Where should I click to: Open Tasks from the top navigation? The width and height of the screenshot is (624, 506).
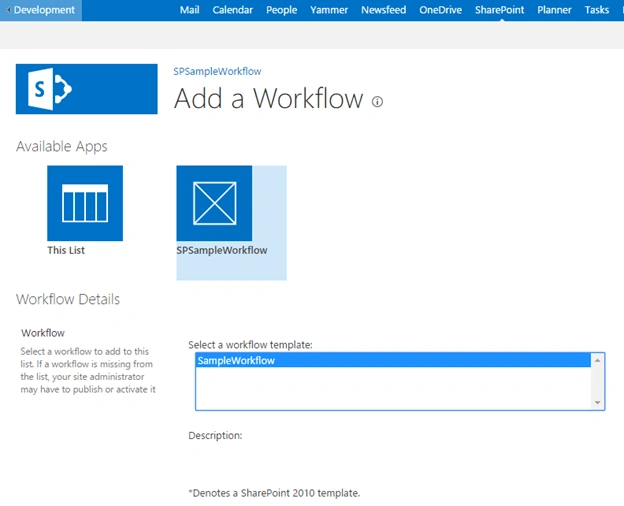597,10
